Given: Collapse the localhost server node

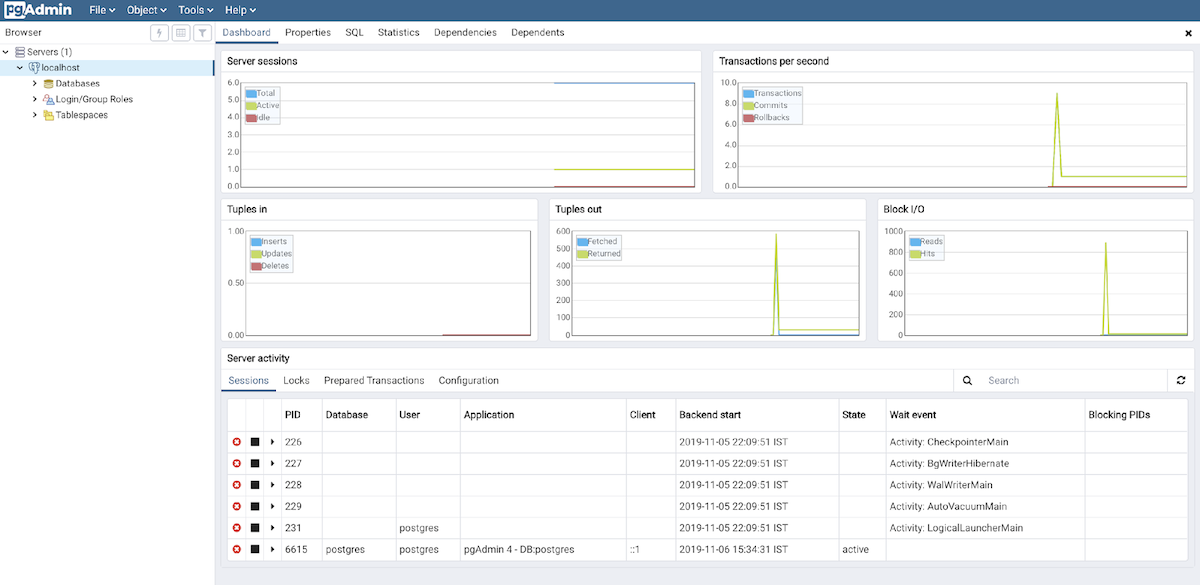Looking at the screenshot, I should pos(20,68).
